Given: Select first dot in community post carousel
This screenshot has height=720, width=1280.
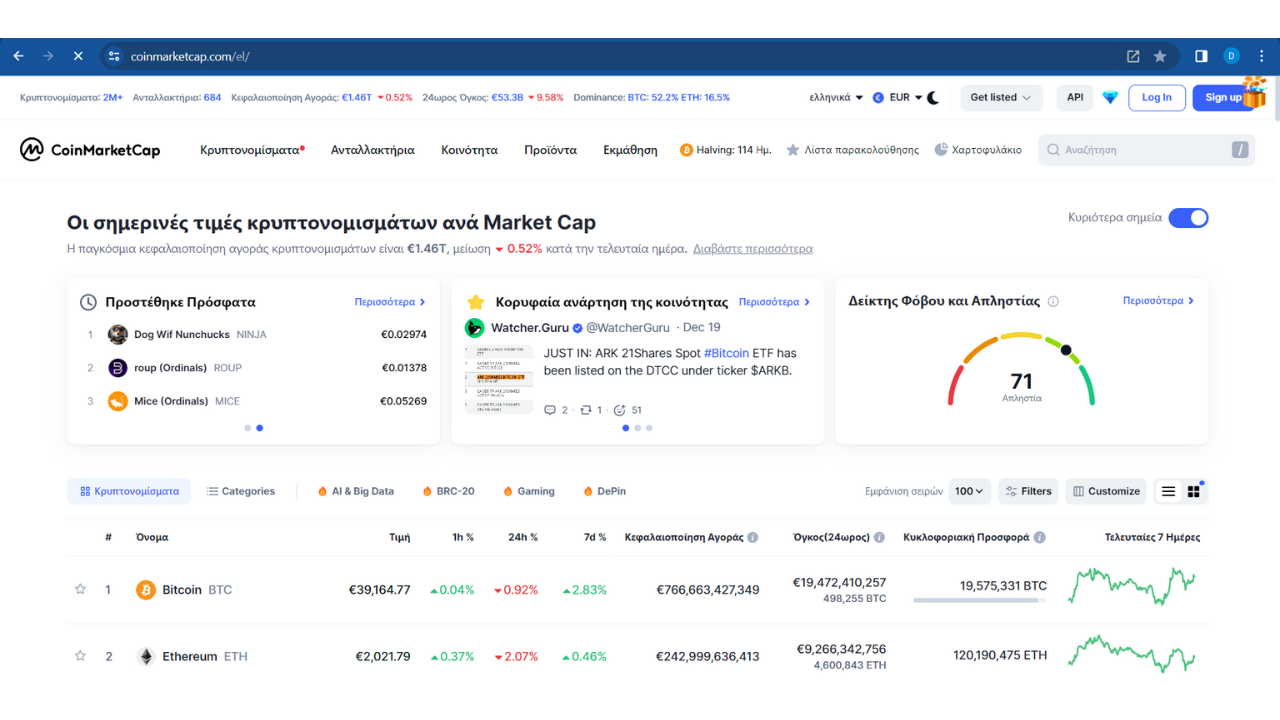Looking at the screenshot, I should 626,428.
